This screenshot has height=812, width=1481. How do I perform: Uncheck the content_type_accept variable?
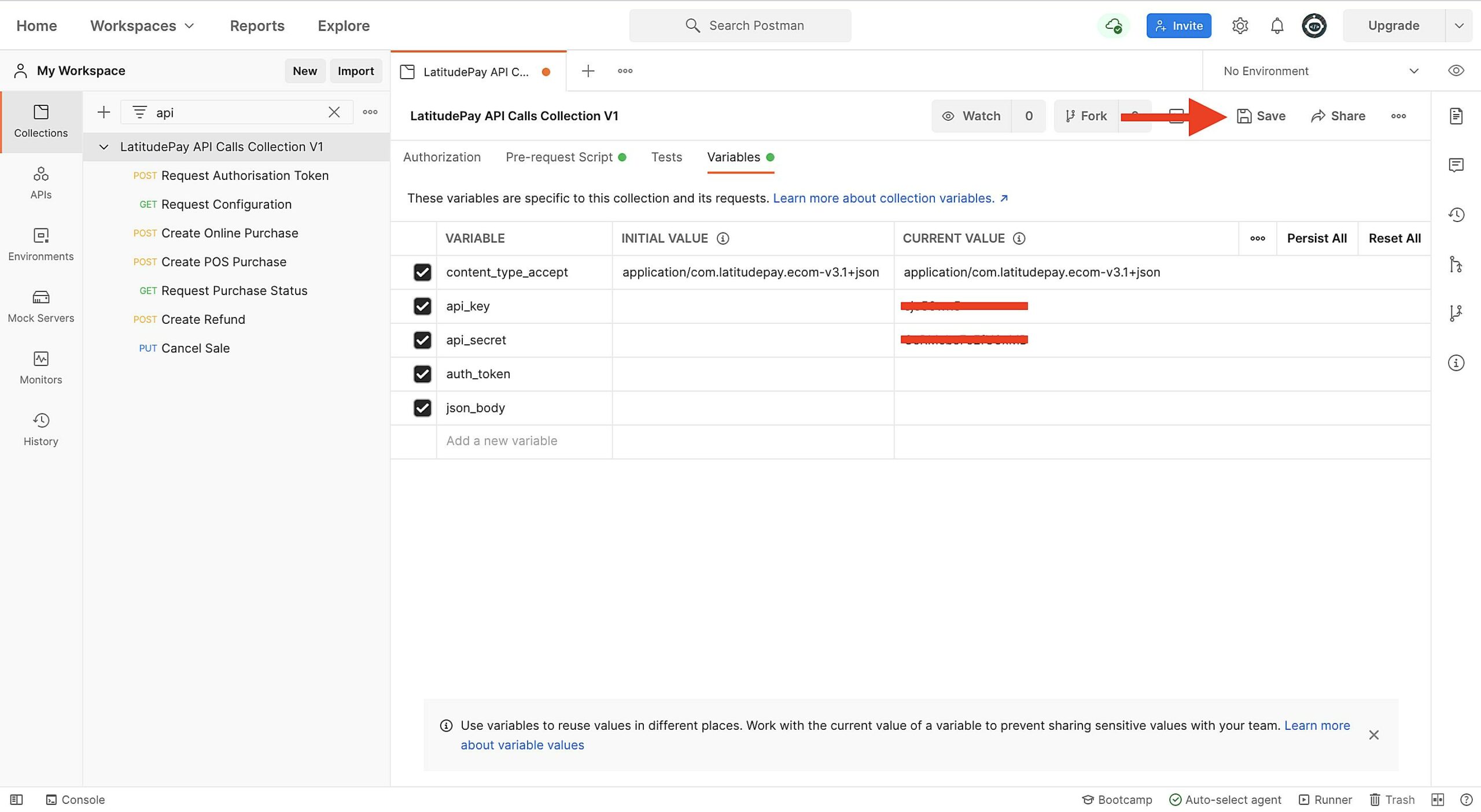[x=422, y=272]
